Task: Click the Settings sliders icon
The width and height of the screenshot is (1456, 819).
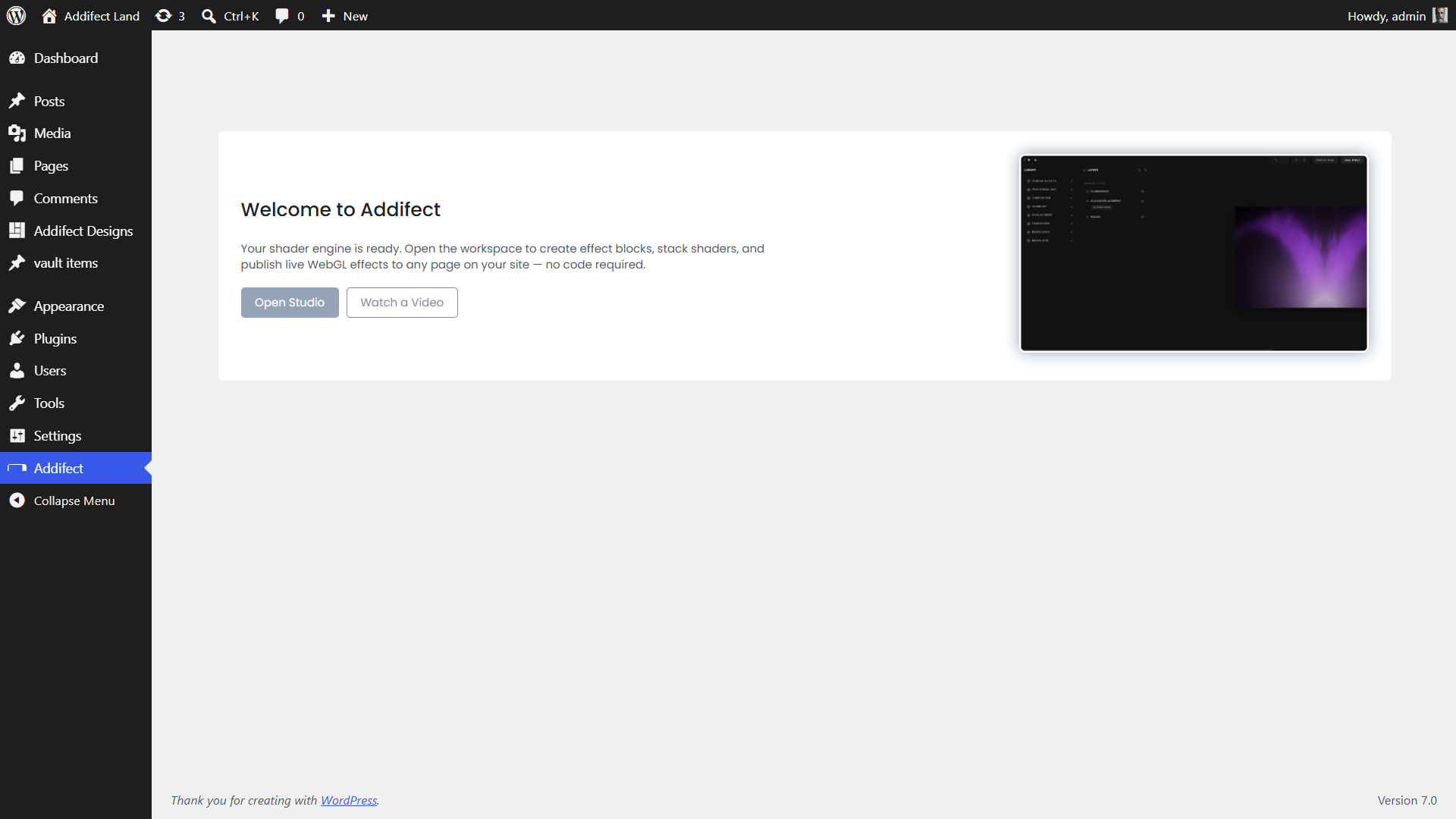Action: [17, 436]
